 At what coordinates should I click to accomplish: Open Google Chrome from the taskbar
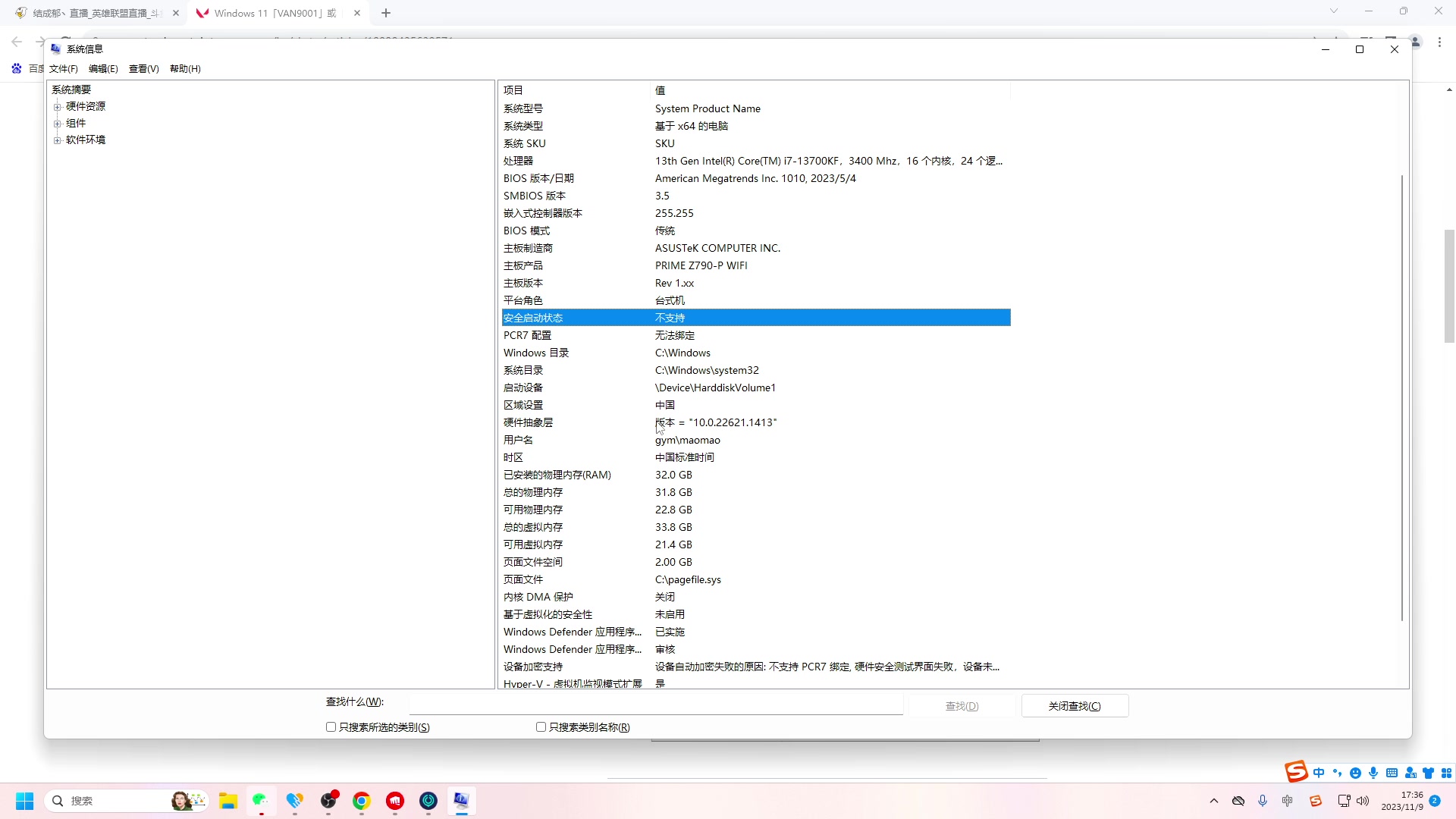[x=362, y=801]
